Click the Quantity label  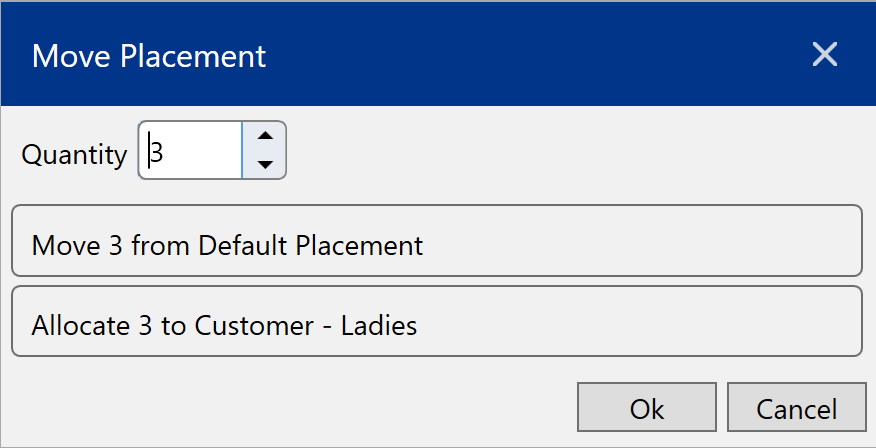[x=74, y=155]
